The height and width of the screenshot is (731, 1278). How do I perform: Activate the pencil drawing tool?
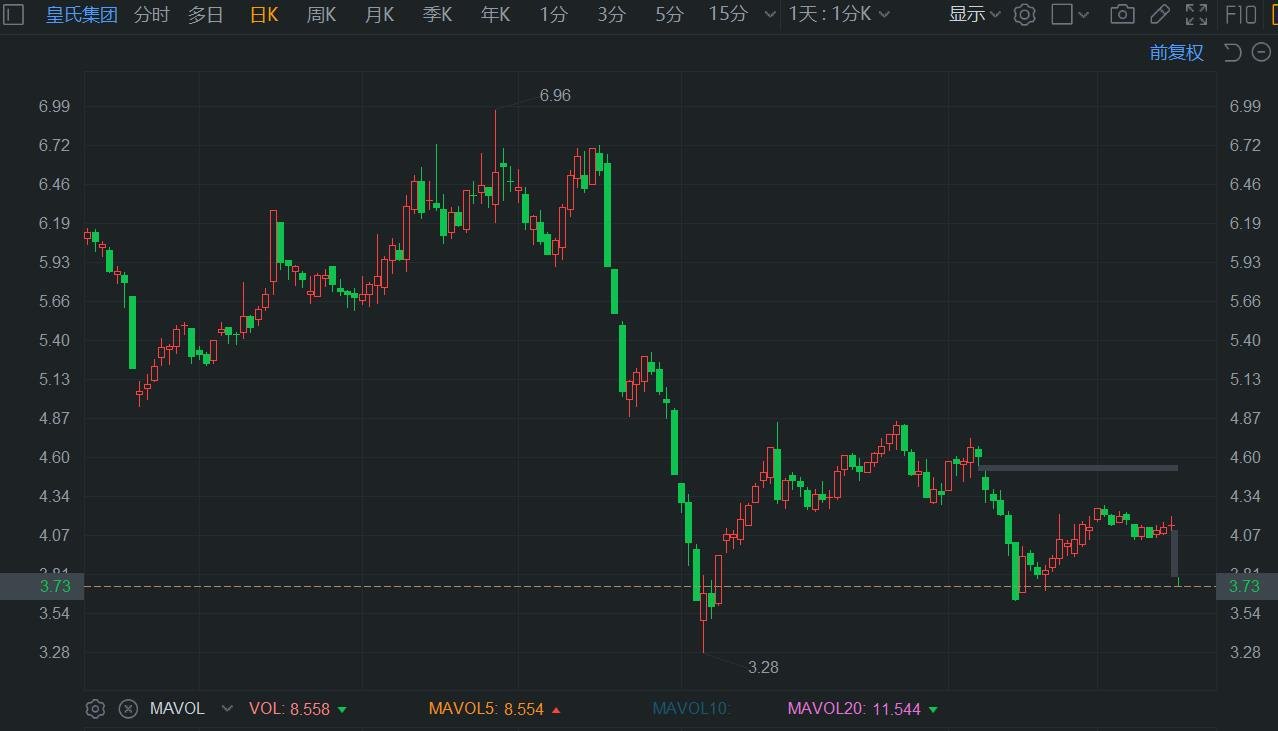click(1160, 14)
